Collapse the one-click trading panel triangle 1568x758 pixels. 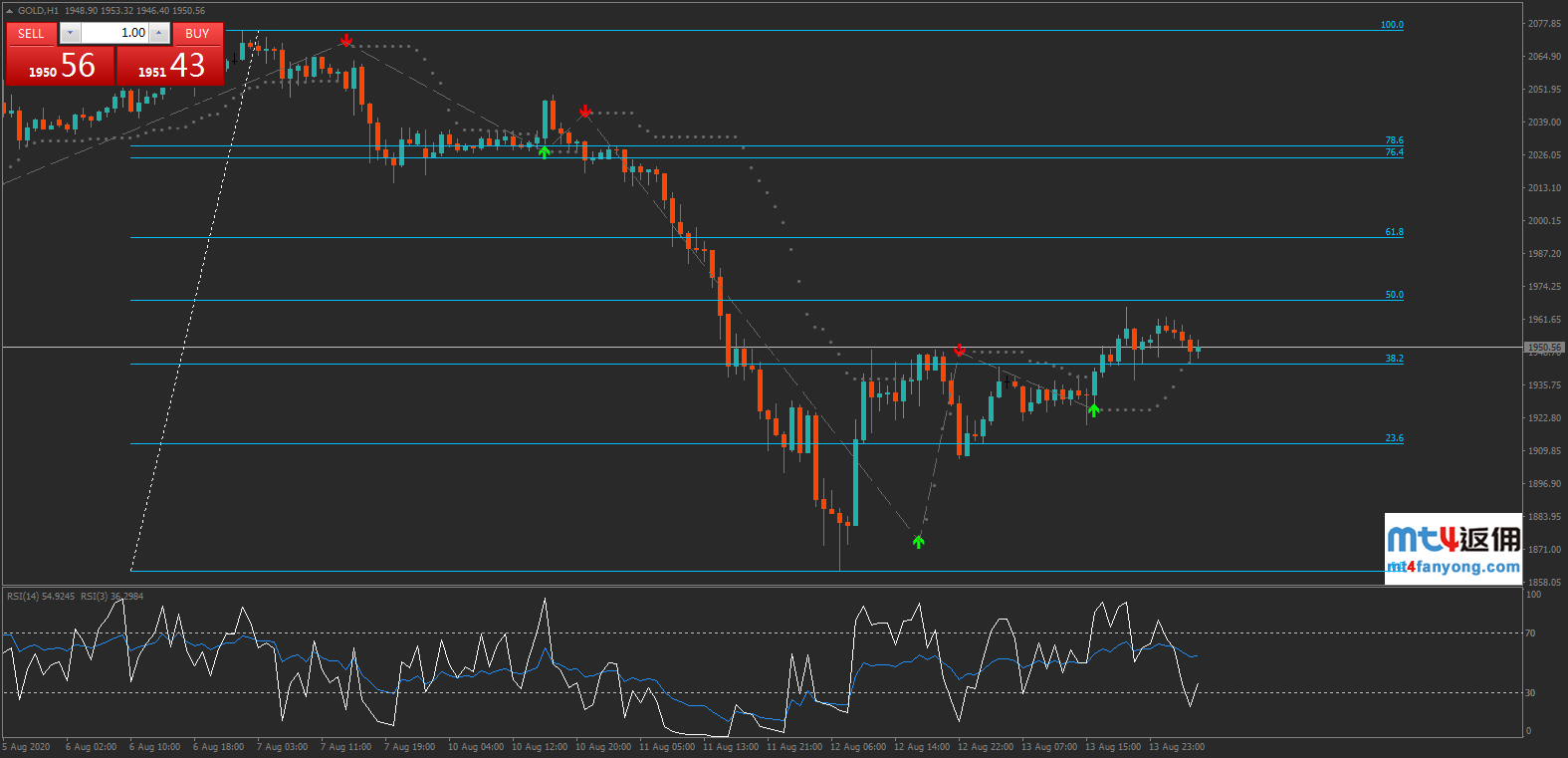10,11
